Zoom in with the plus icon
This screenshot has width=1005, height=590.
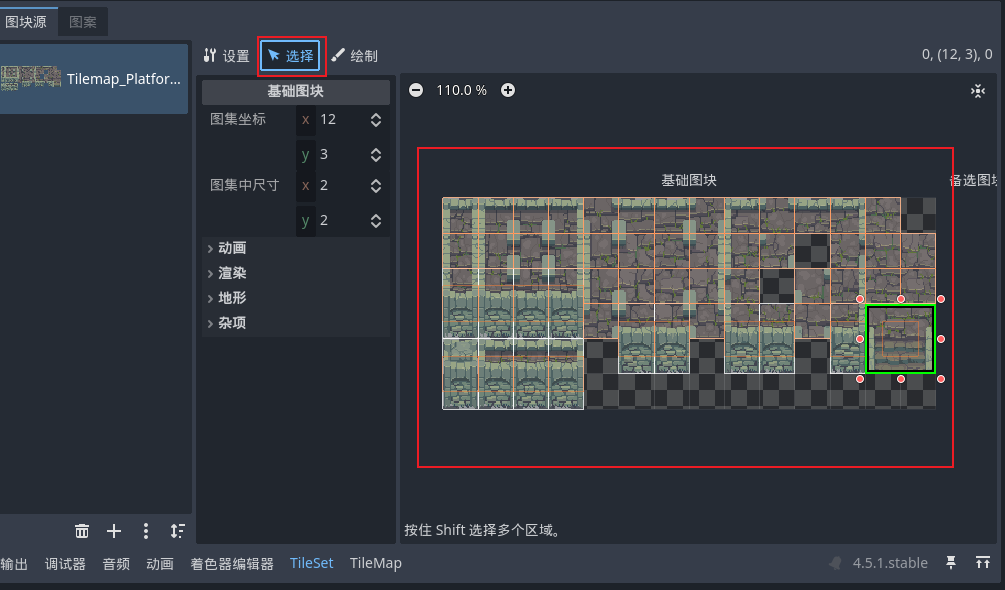click(508, 90)
